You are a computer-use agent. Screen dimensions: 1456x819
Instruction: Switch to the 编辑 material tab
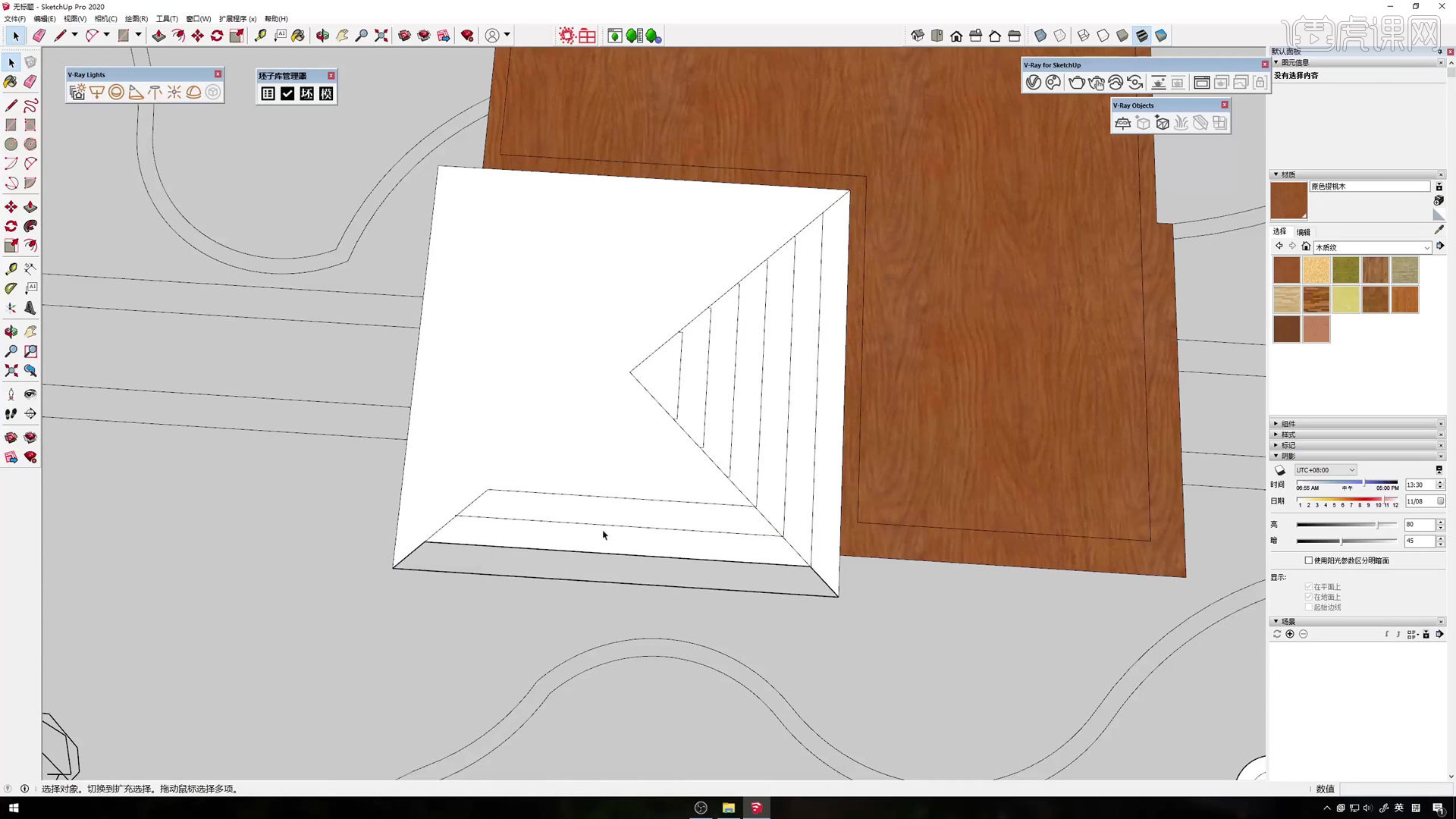coord(1304,232)
